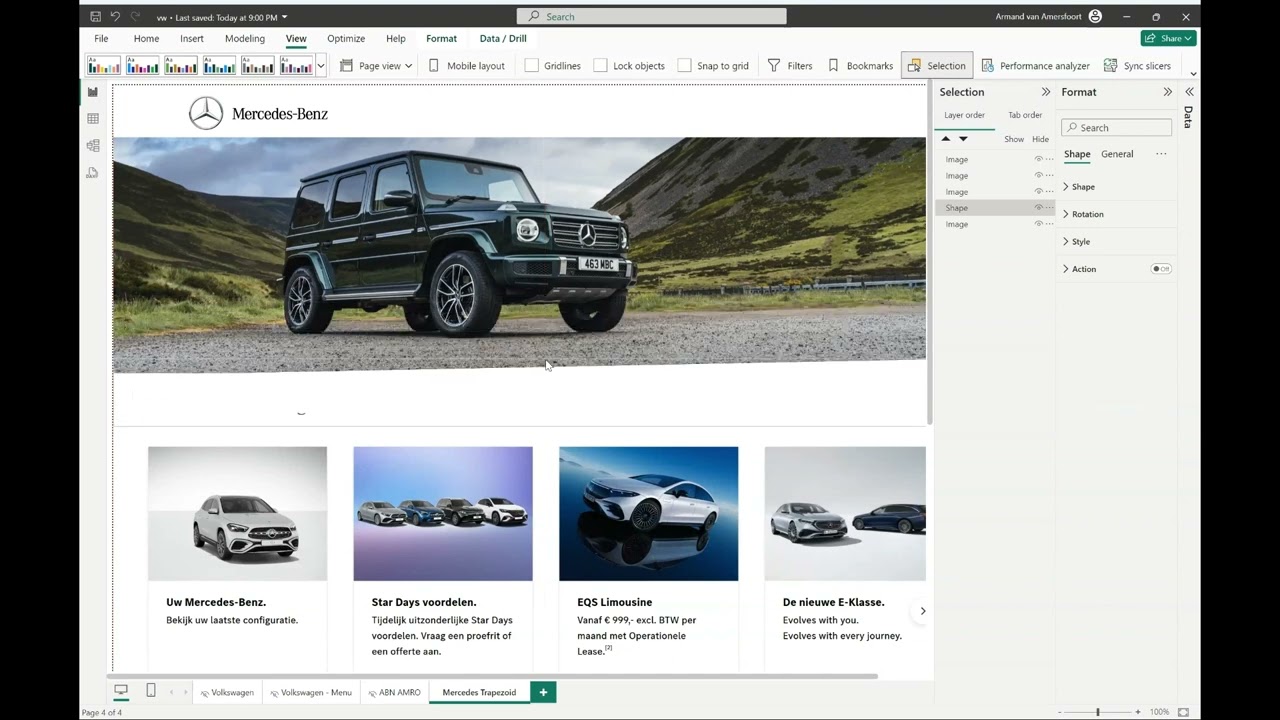Expand the Data pane

point(1189,92)
